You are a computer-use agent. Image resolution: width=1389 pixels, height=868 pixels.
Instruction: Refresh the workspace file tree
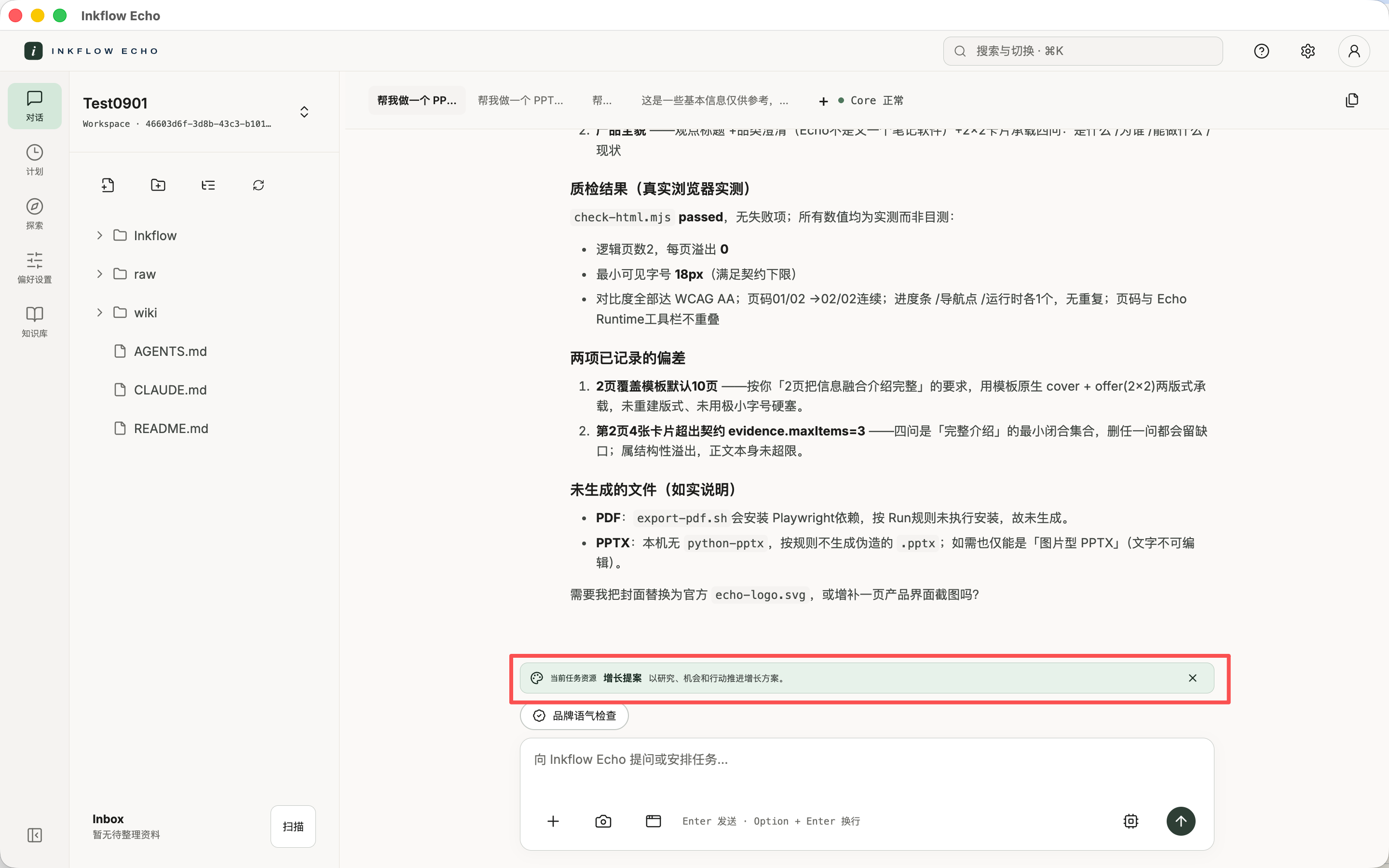[x=259, y=185]
